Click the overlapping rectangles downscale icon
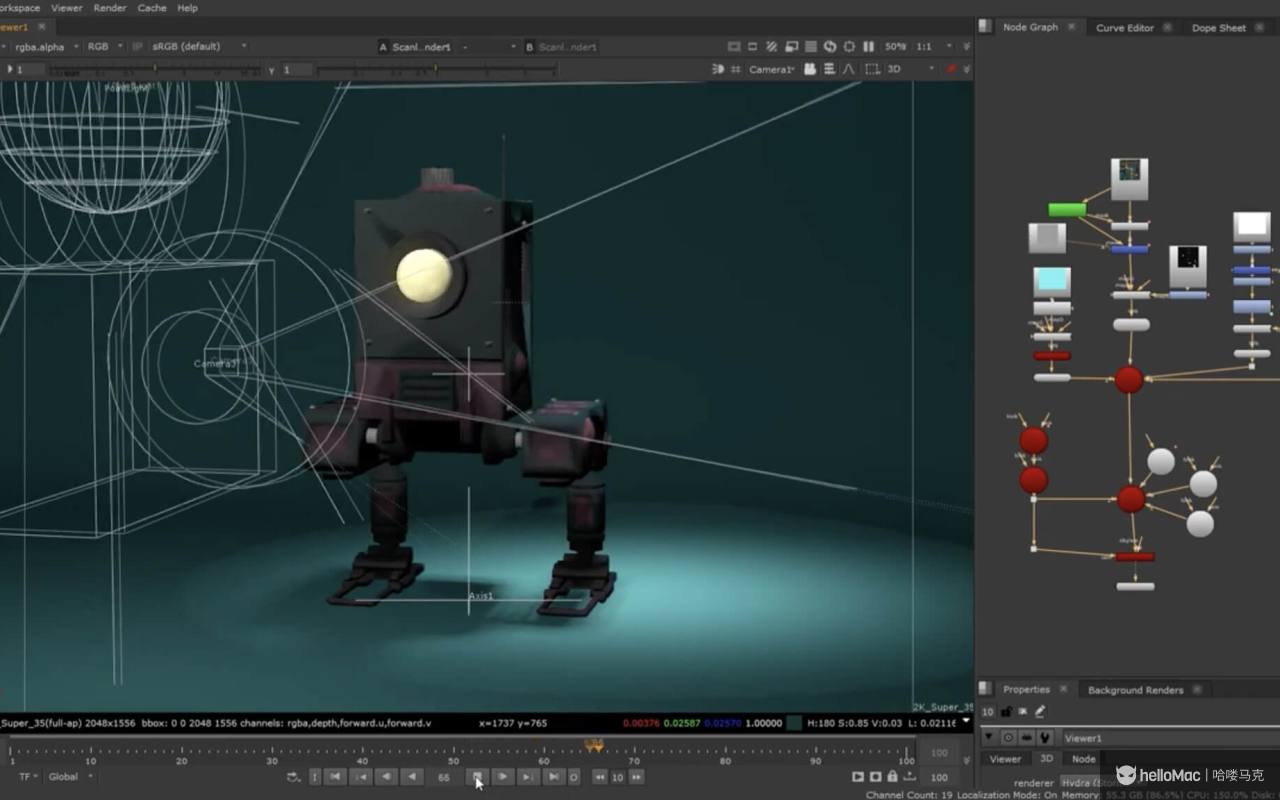 point(791,46)
